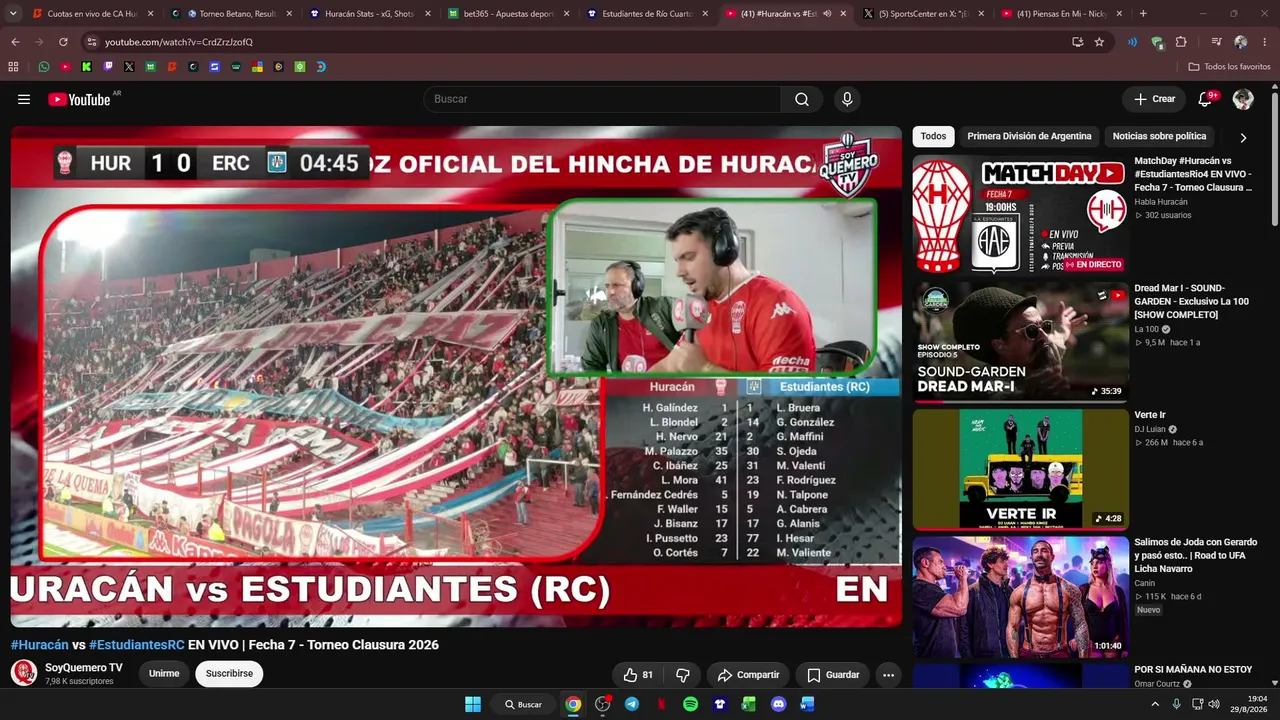Open Chrome media controls icon
This screenshot has height=720, width=1280.
[1216, 42]
